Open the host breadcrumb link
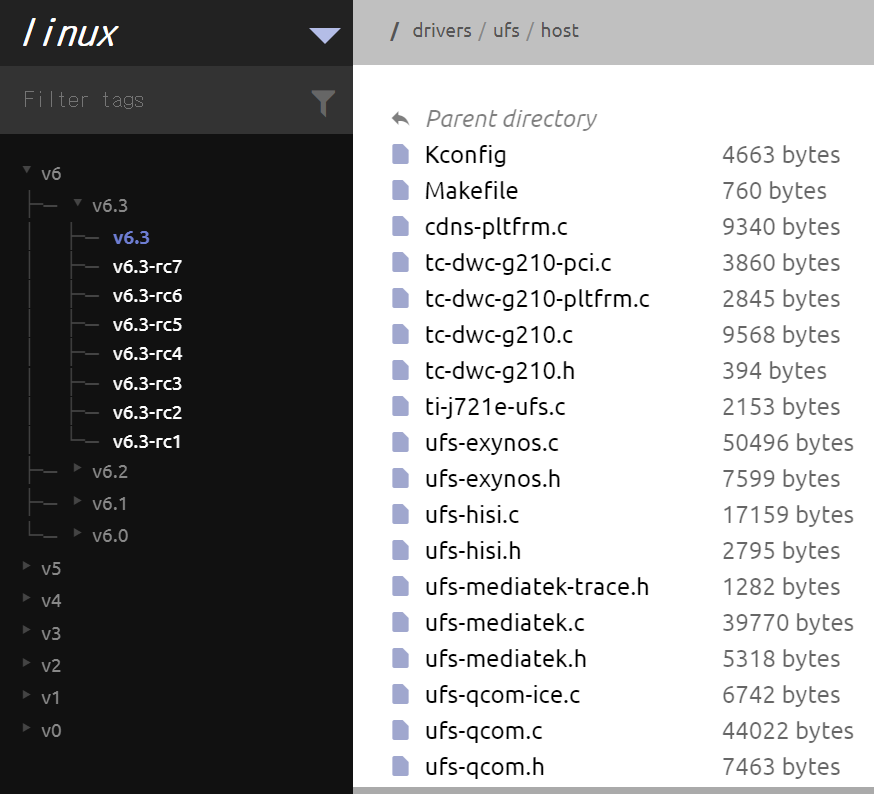 pyautogui.click(x=560, y=31)
